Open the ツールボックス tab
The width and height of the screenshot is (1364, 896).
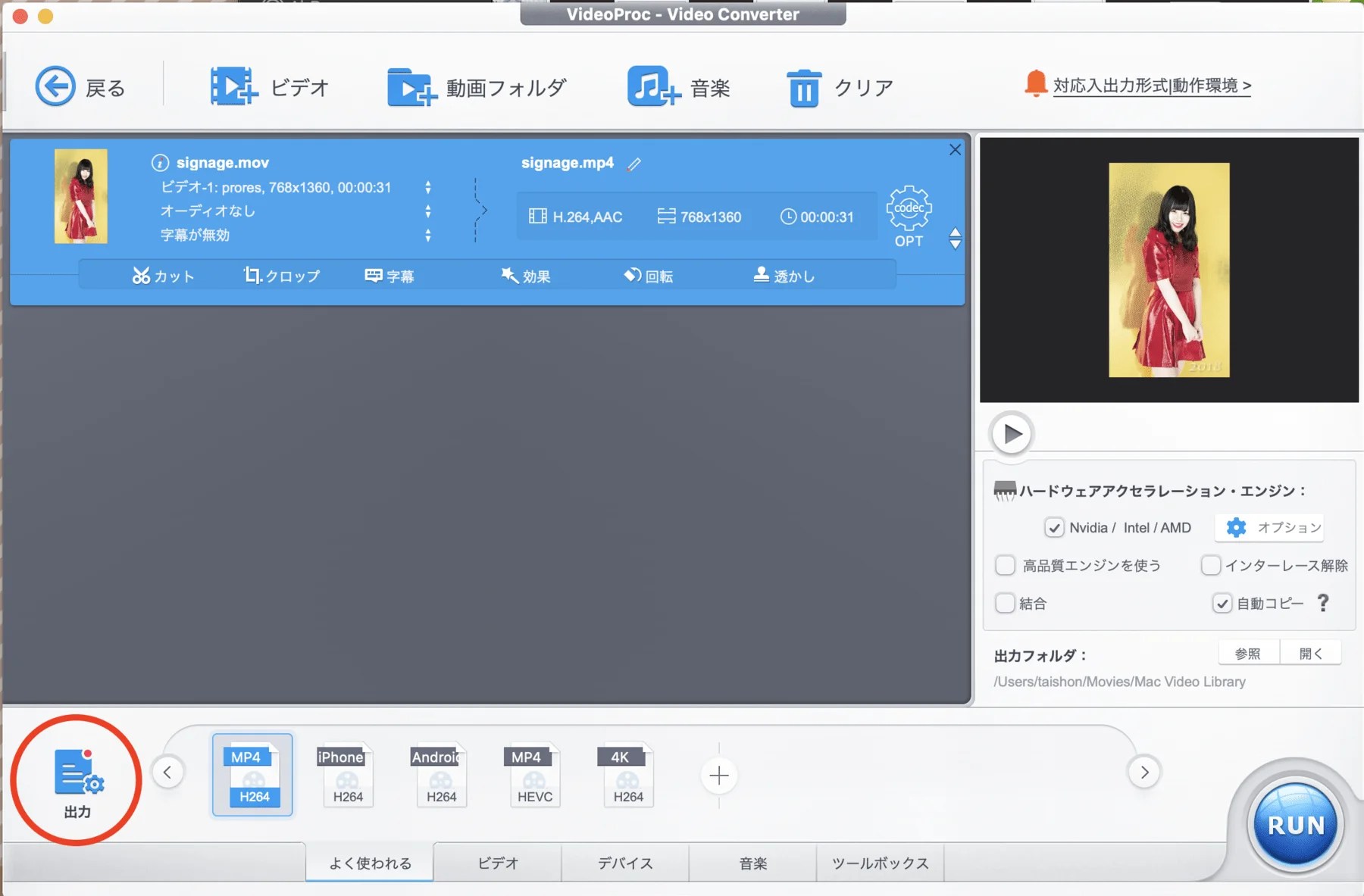pos(880,863)
